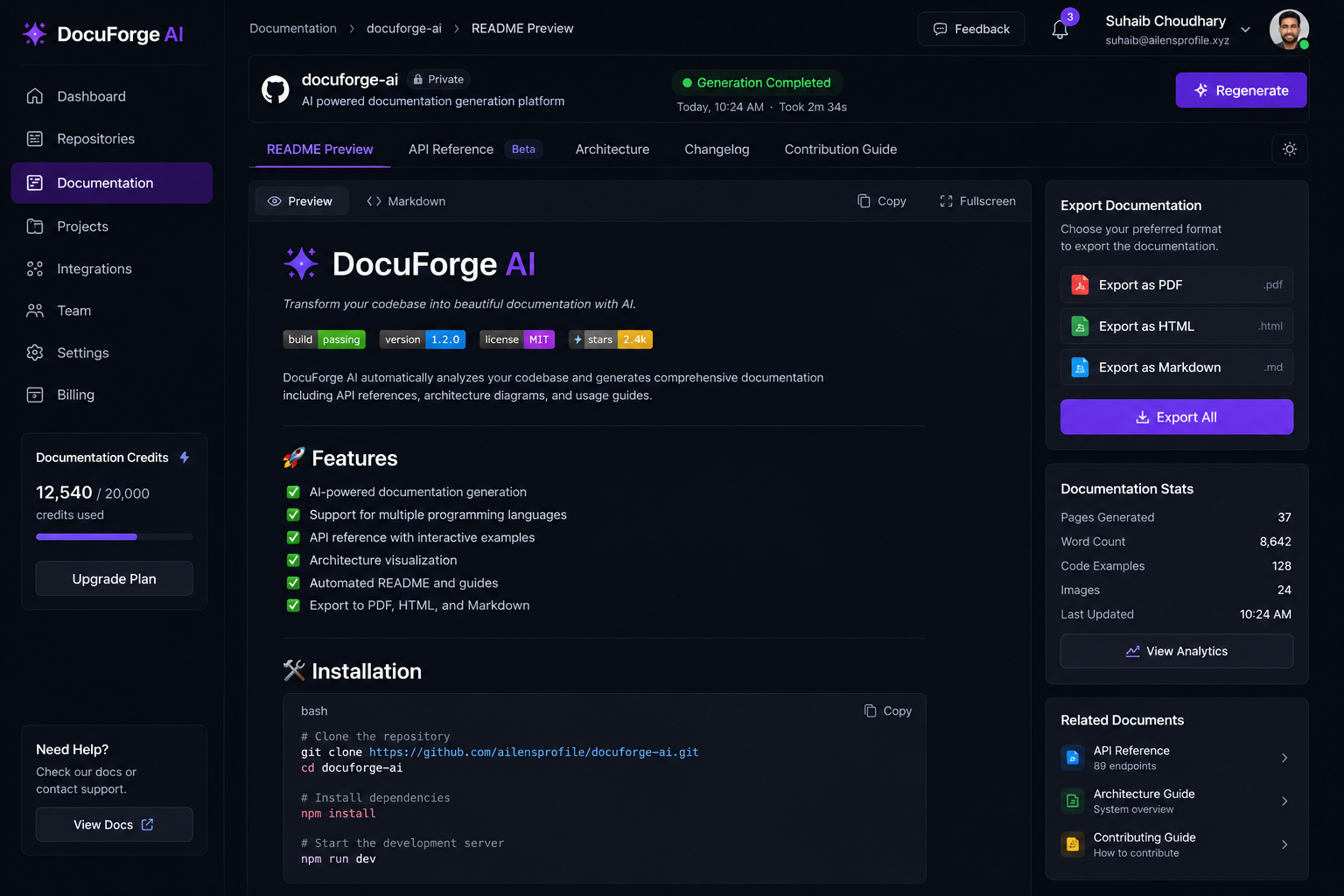The image size is (1344, 896).
Task: Click the Architecture Guide document icon
Action: pyautogui.click(x=1073, y=801)
